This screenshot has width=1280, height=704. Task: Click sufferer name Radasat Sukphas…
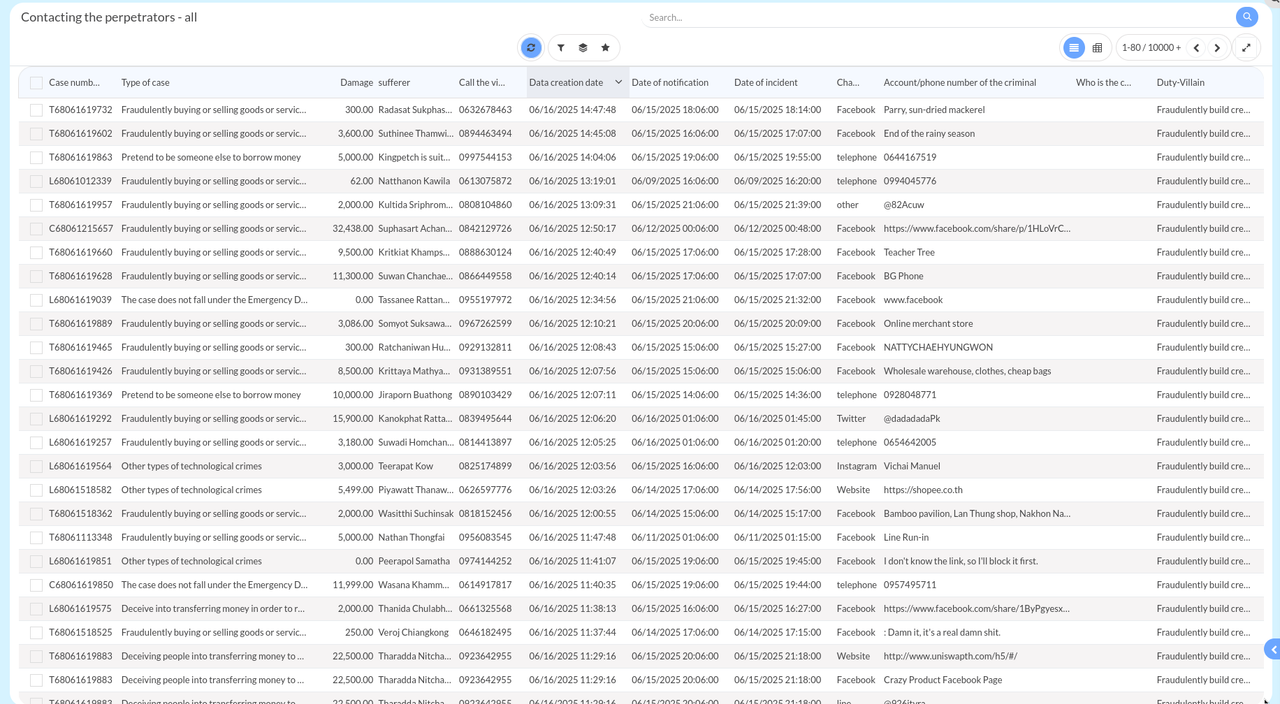[415, 110]
